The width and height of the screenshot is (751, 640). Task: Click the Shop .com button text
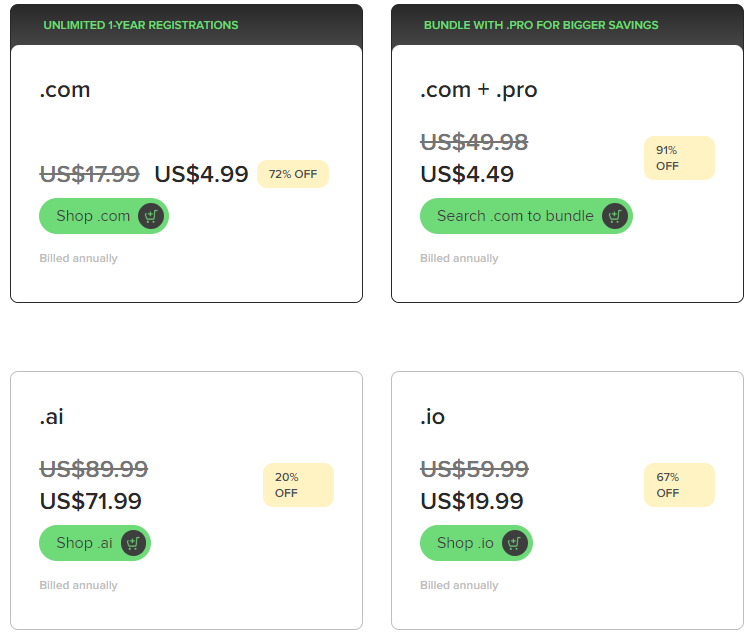point(93,216)
